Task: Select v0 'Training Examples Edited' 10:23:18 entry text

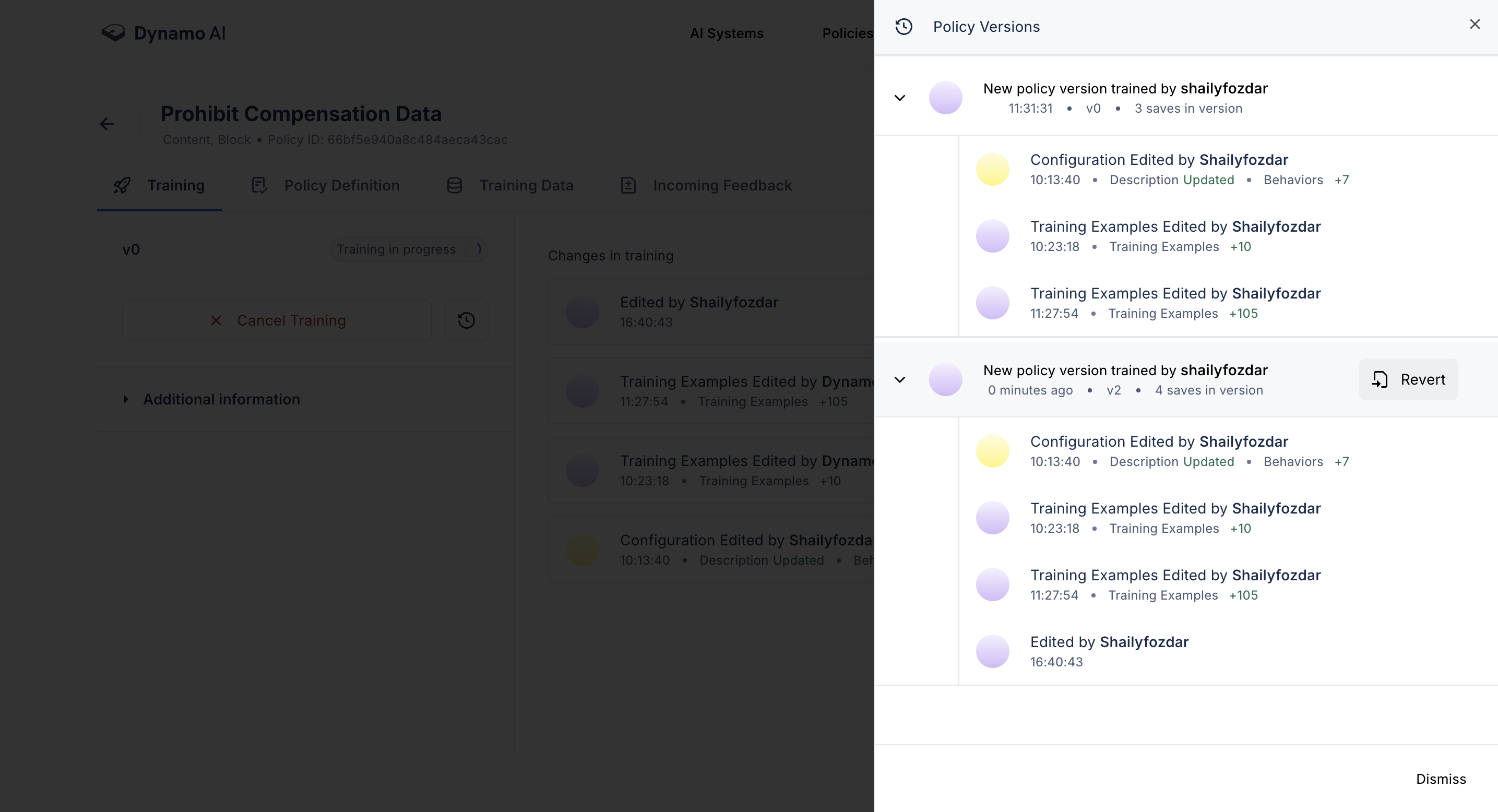Action: [1175, 226]
